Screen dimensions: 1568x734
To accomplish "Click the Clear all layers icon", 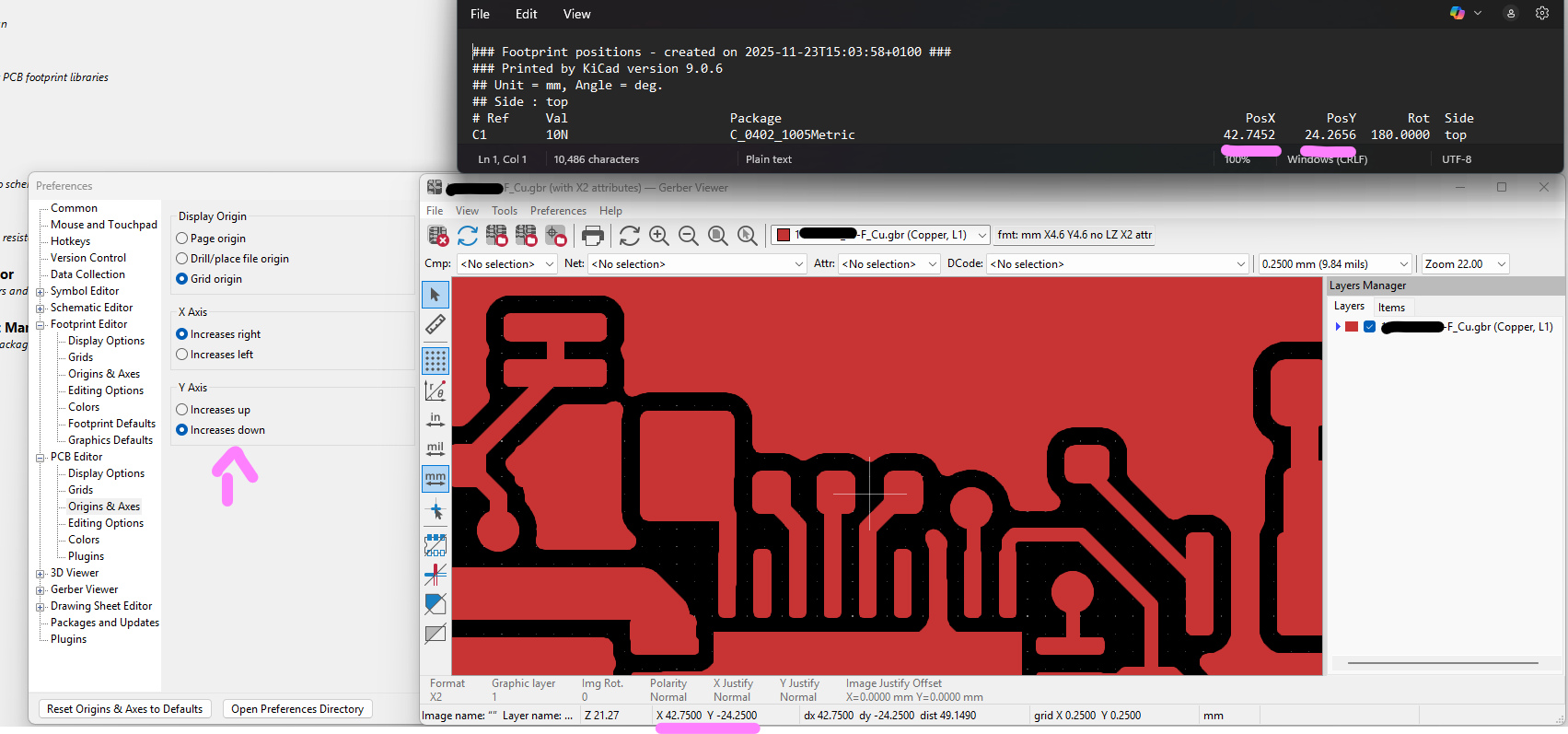I will click(x=438, y=236).
